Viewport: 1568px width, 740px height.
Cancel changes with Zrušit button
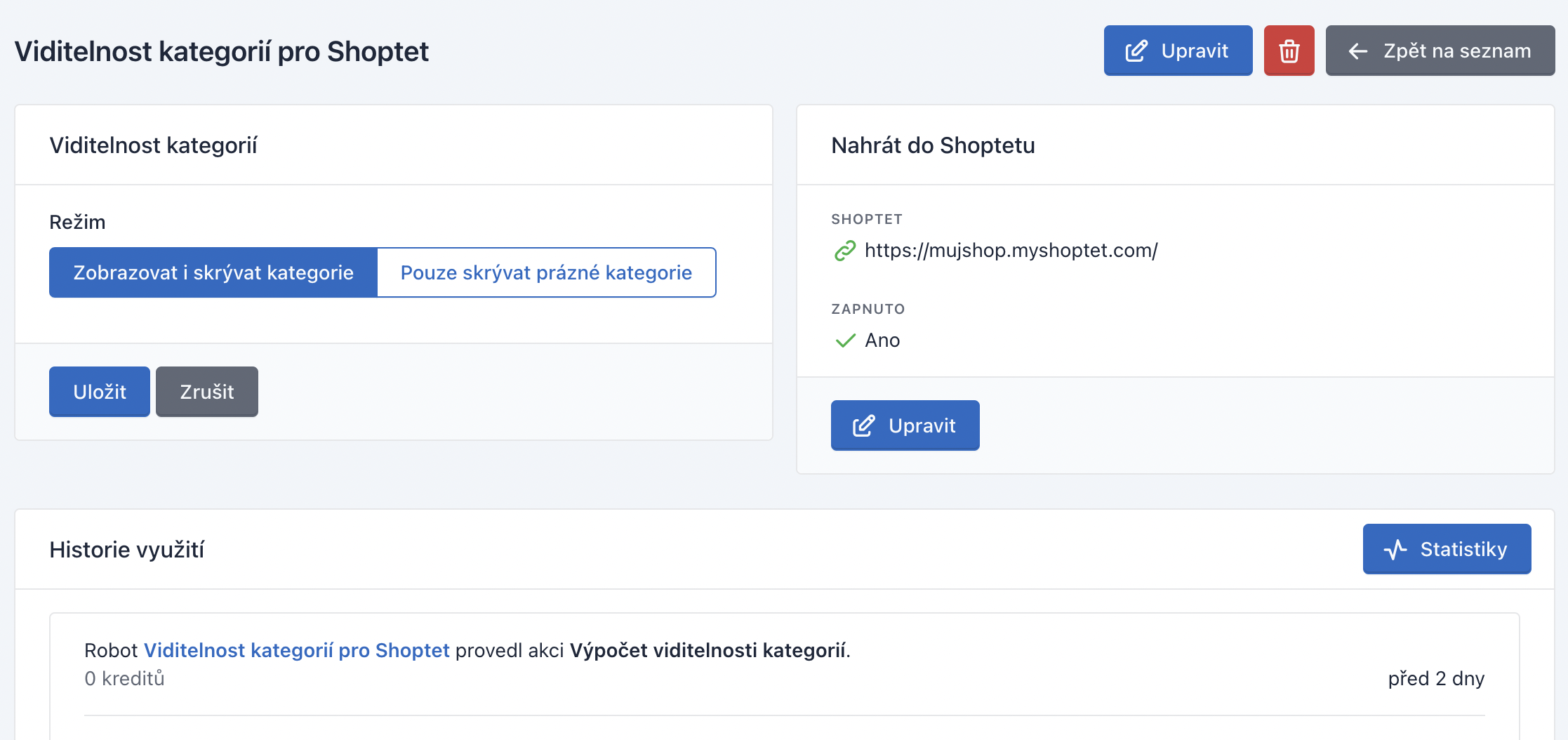(x=207, y=392)
